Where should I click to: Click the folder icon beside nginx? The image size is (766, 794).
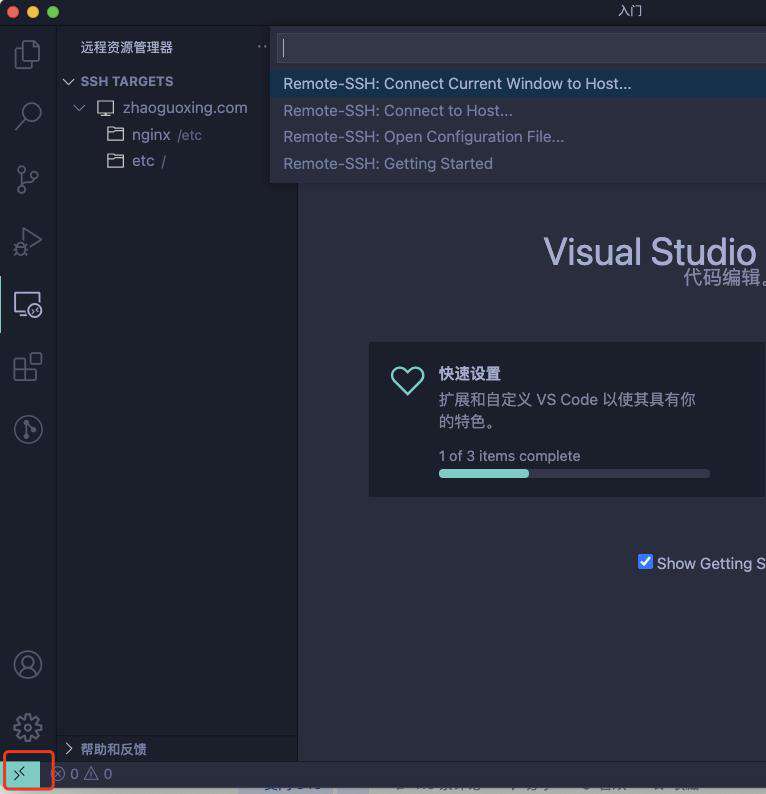[x=115, y=134]
